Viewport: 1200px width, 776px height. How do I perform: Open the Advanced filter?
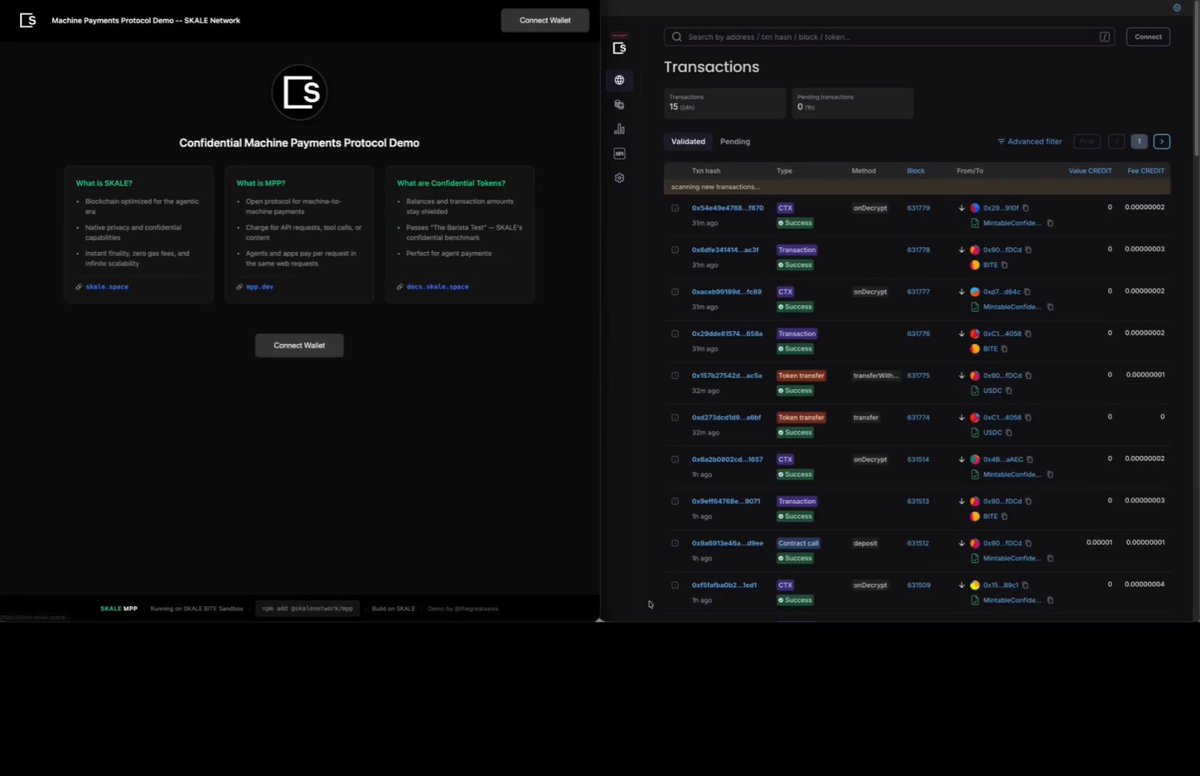pos(1030,142)
